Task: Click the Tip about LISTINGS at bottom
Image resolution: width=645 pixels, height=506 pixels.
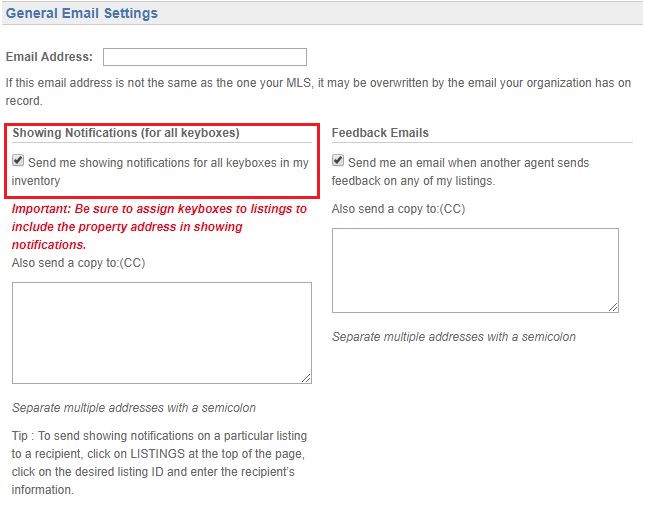Action: click(x=159, y=463)
